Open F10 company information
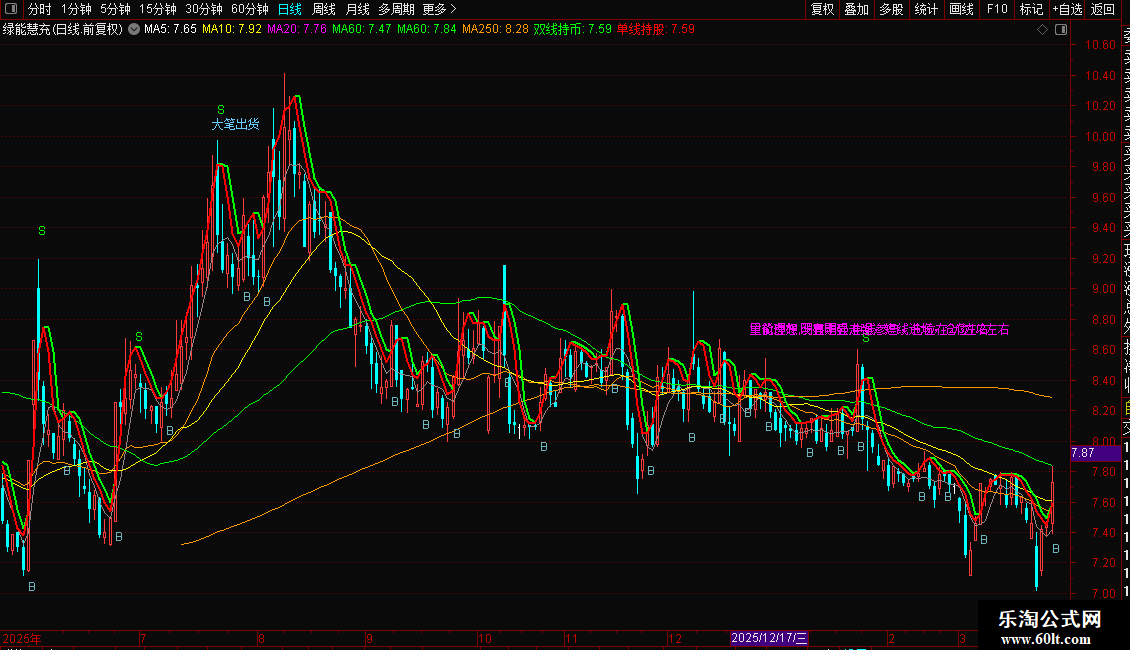1130x650 pixels. point(997,9)
